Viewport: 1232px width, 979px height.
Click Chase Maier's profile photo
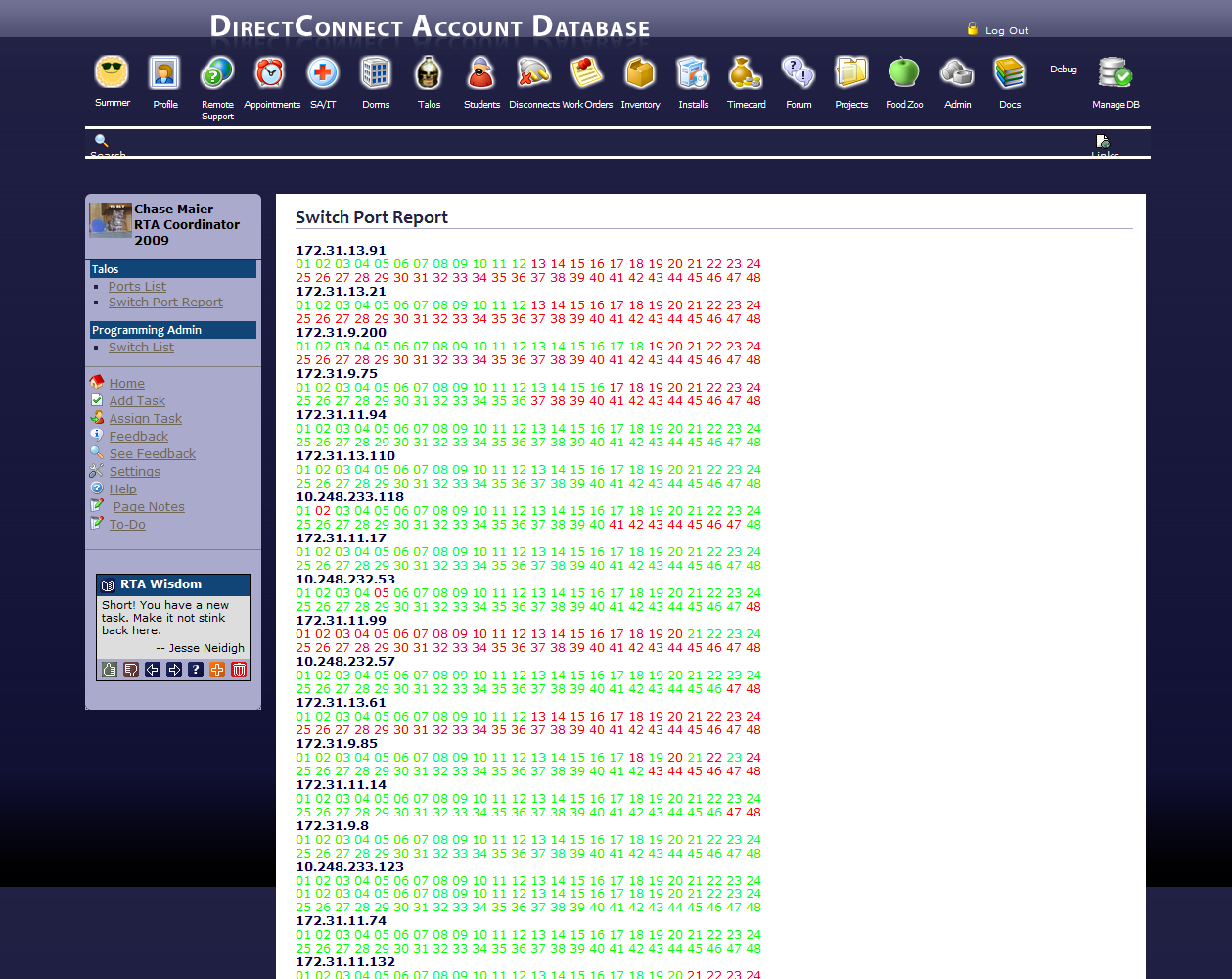tap(111, 220)
